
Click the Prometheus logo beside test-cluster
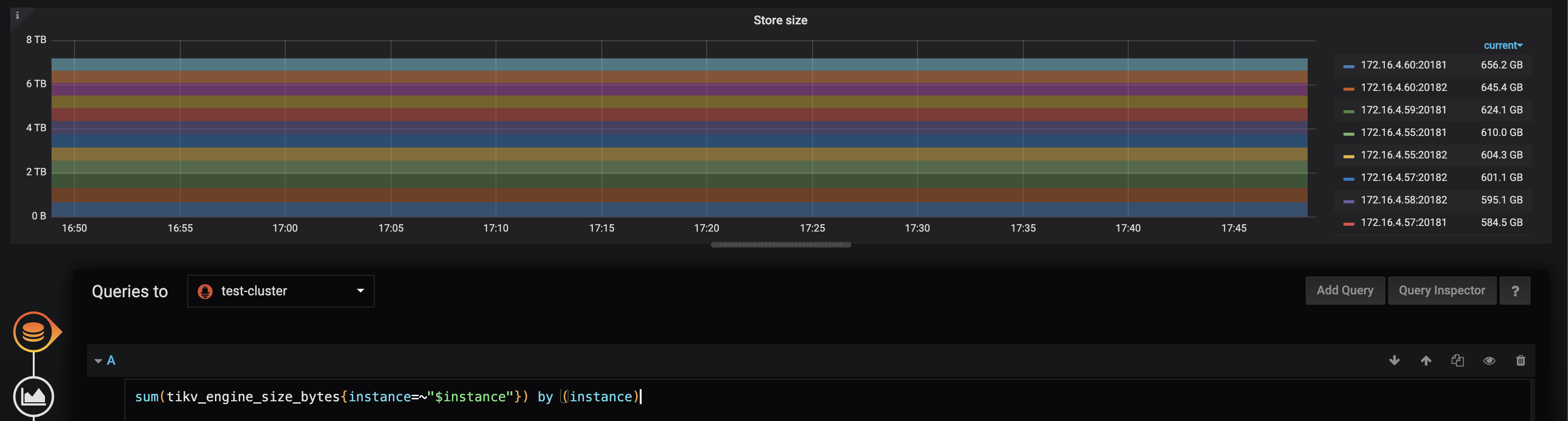205,291
